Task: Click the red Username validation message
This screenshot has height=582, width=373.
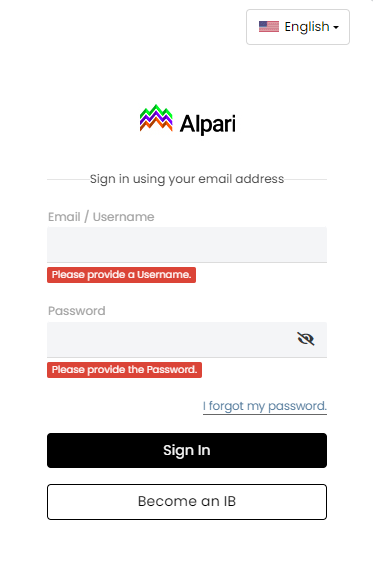Action: pos(121,275)
